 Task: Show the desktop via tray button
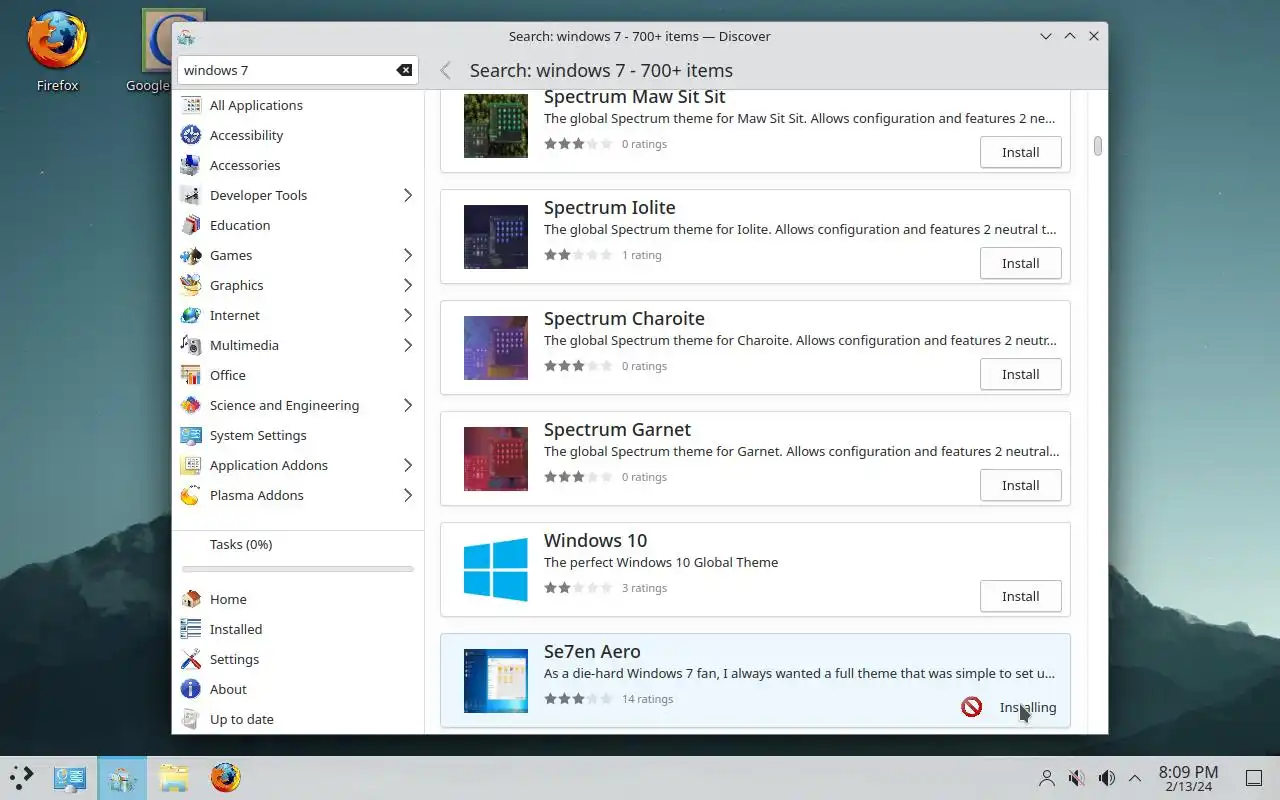pyautogui.click(x=1253, y=778)
